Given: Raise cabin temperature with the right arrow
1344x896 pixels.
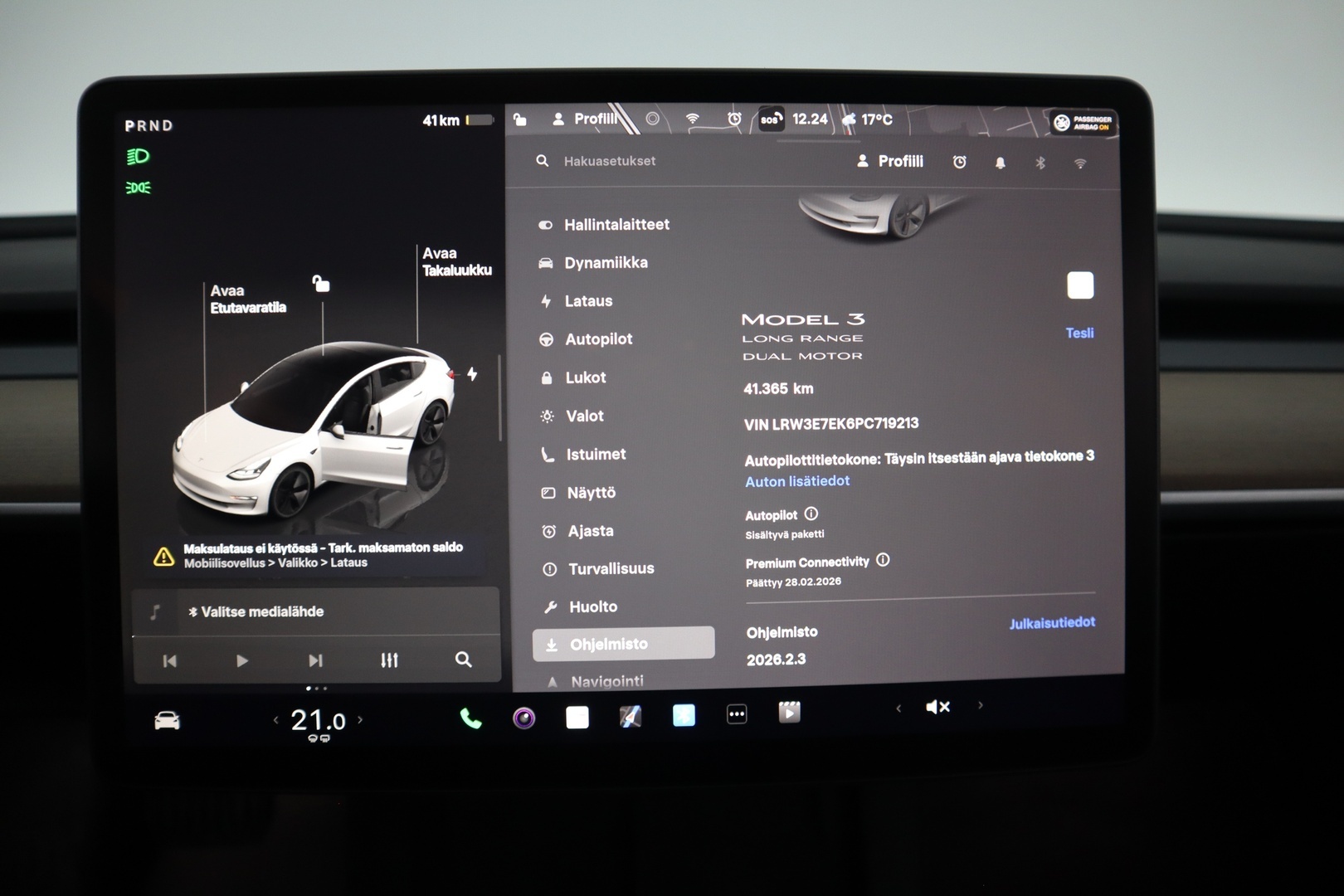Looking at the screenshot, I should point(361,720).
